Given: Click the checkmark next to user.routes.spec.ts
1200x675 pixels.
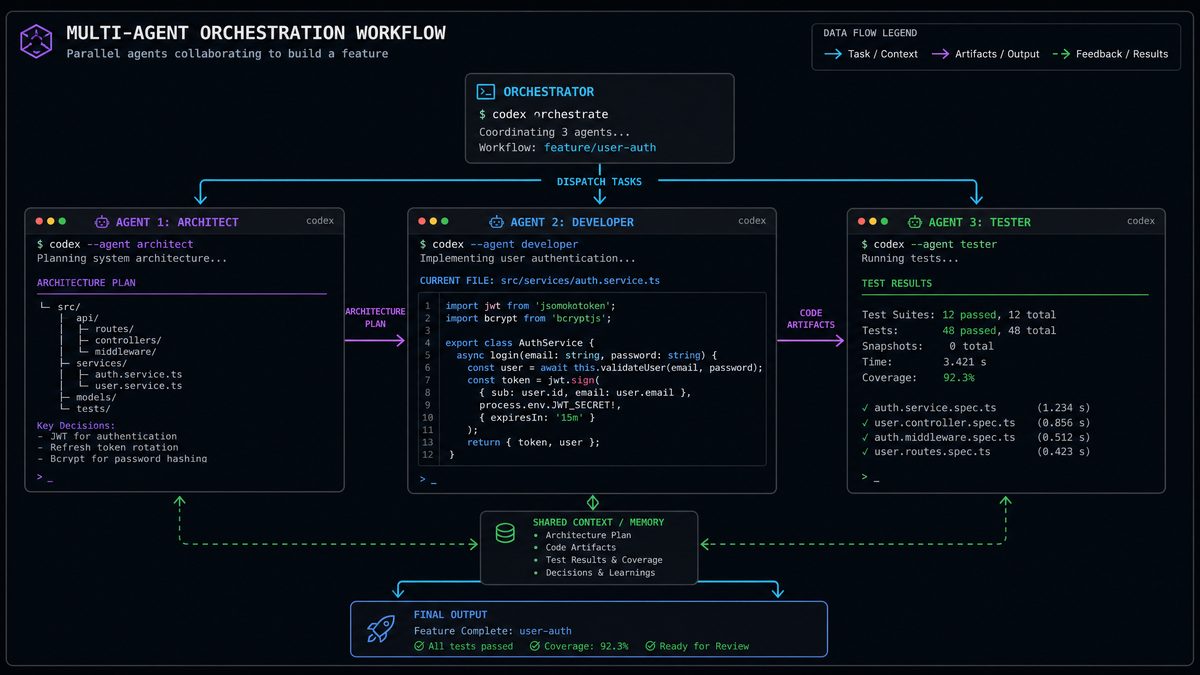Looking at the screenshot, I should click(x=866, y=452).
